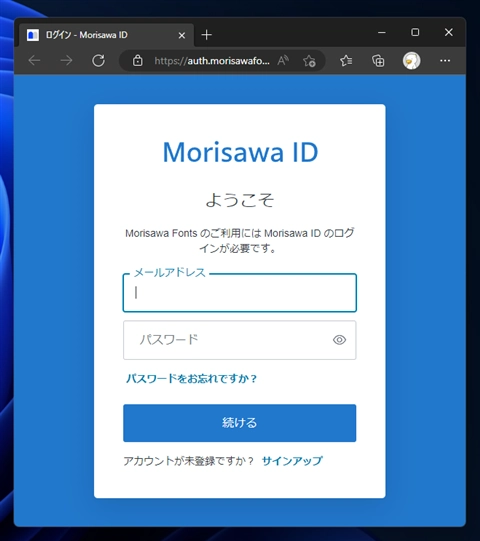Click the browser forward arrow
The image size is (480, 541).
(66, 60)
